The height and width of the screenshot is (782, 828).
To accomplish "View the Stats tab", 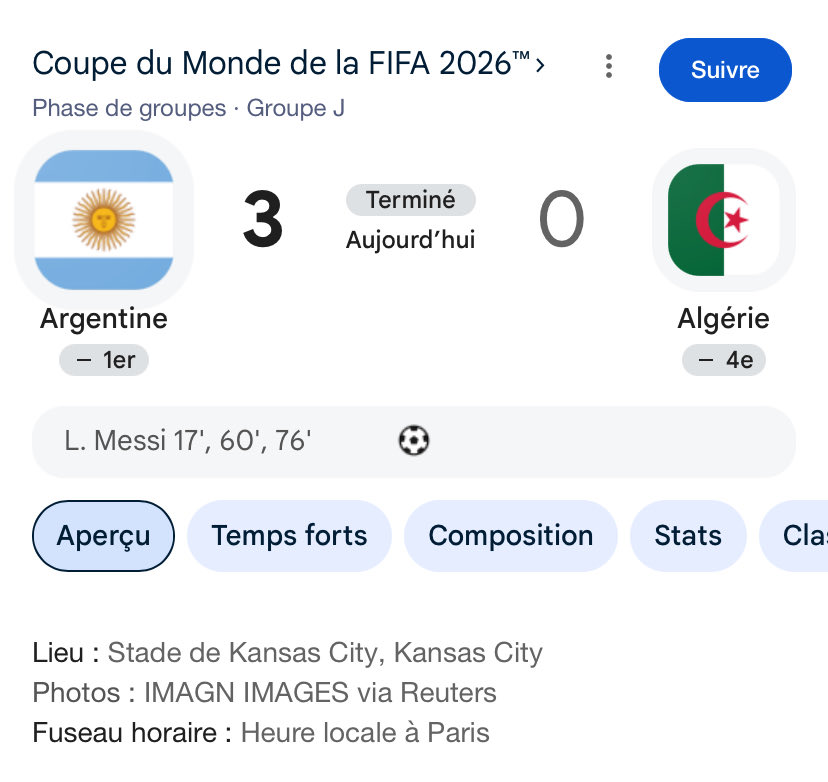I will pyautogui.click(x=688, y=536).
